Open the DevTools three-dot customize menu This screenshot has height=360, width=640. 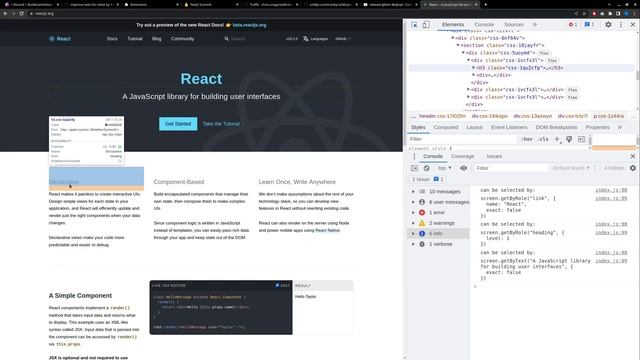(x=621, y=25)
